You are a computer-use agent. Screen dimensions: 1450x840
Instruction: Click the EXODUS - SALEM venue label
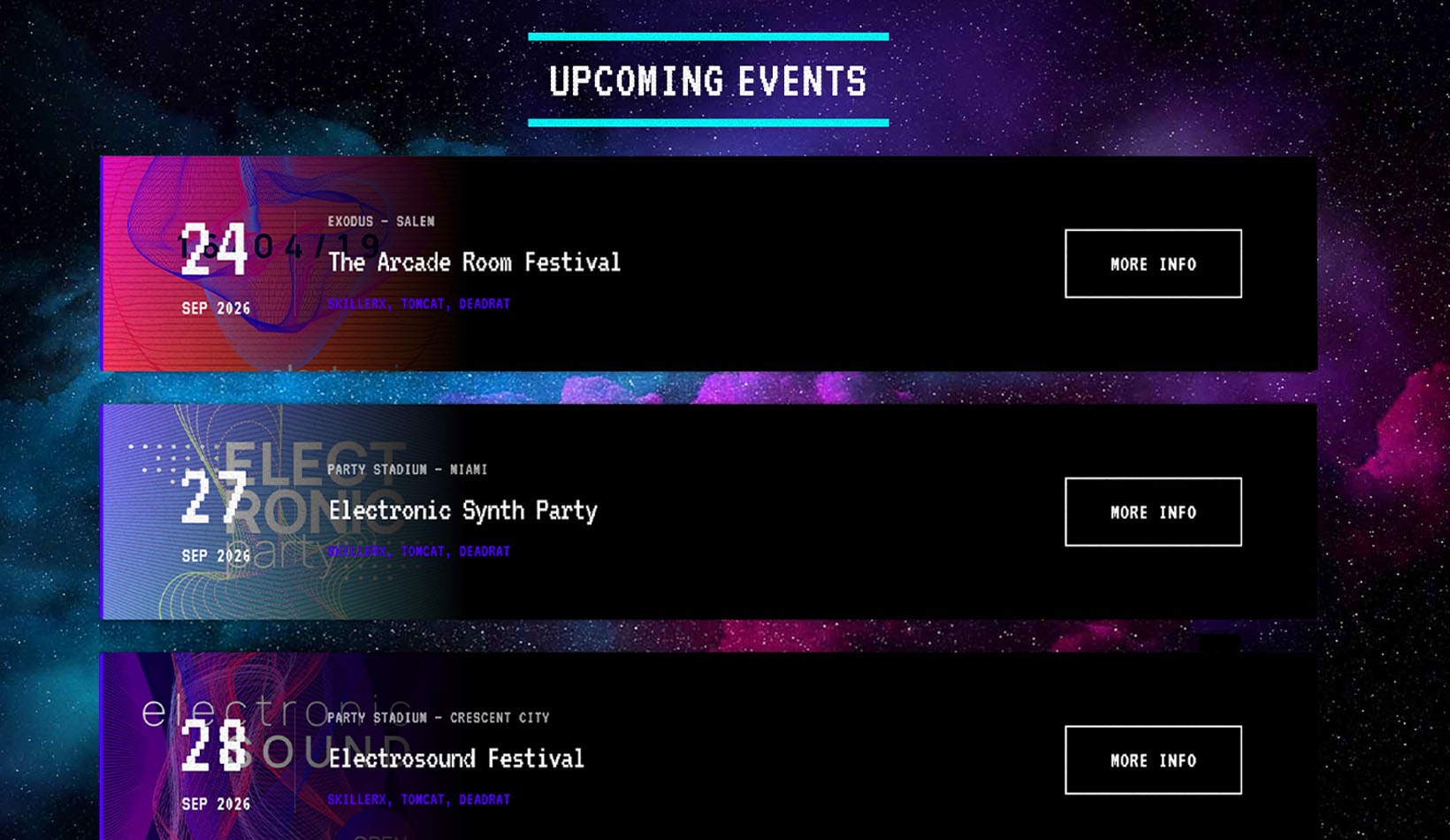pyautogui.click(x=381, y=222)
